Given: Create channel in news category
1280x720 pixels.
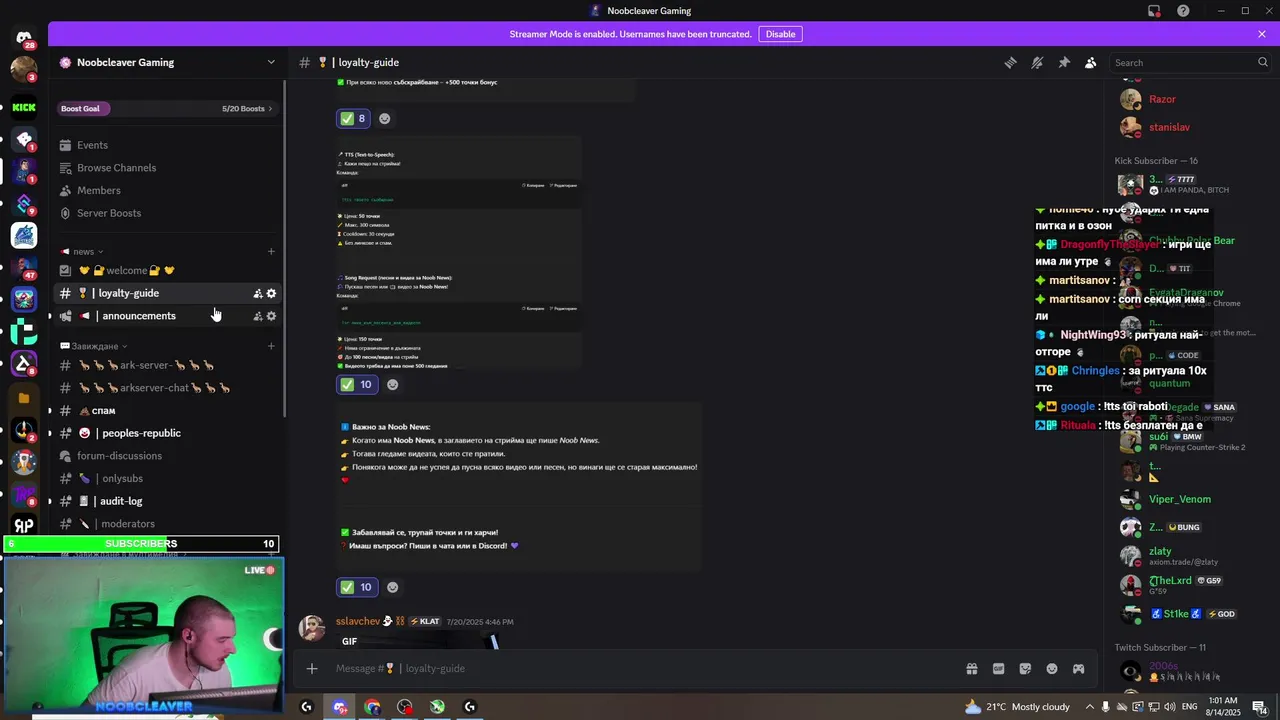Looking at the screenshot, I should click(271, 251).
